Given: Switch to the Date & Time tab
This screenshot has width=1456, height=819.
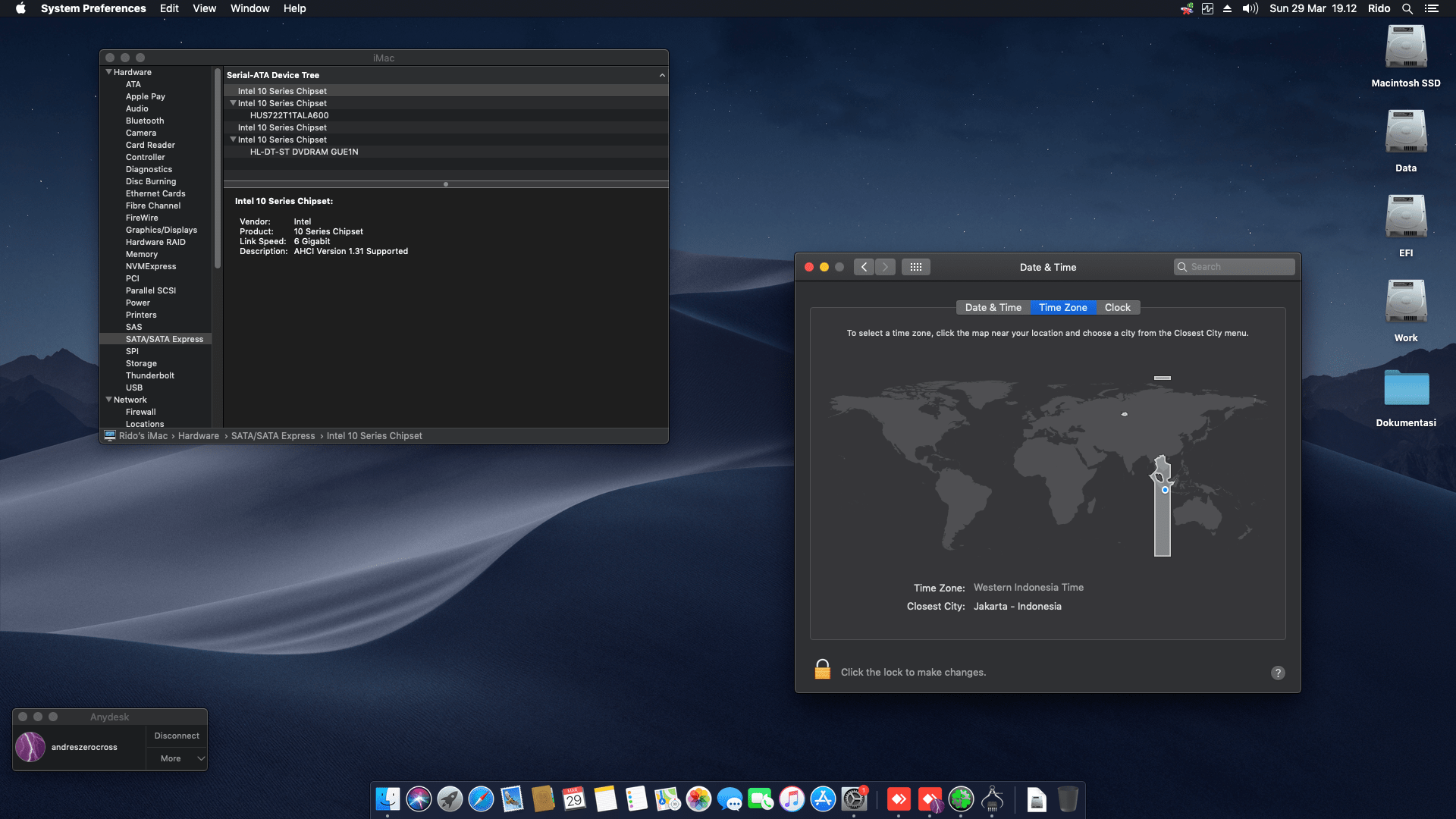Looking at the screenshot, I should click(993, 307).
